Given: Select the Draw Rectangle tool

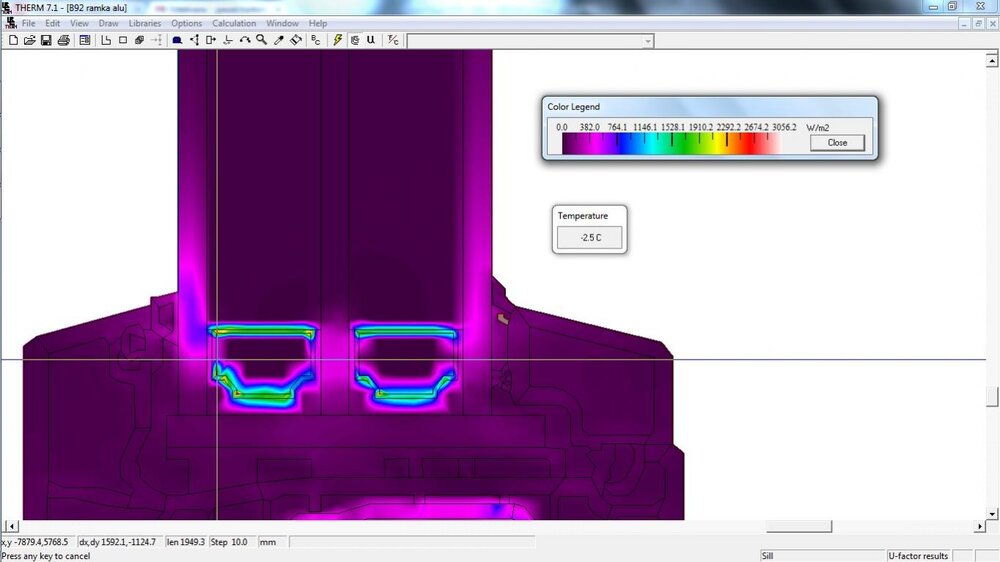Looking at the screenshot, I should click(123, 41).
